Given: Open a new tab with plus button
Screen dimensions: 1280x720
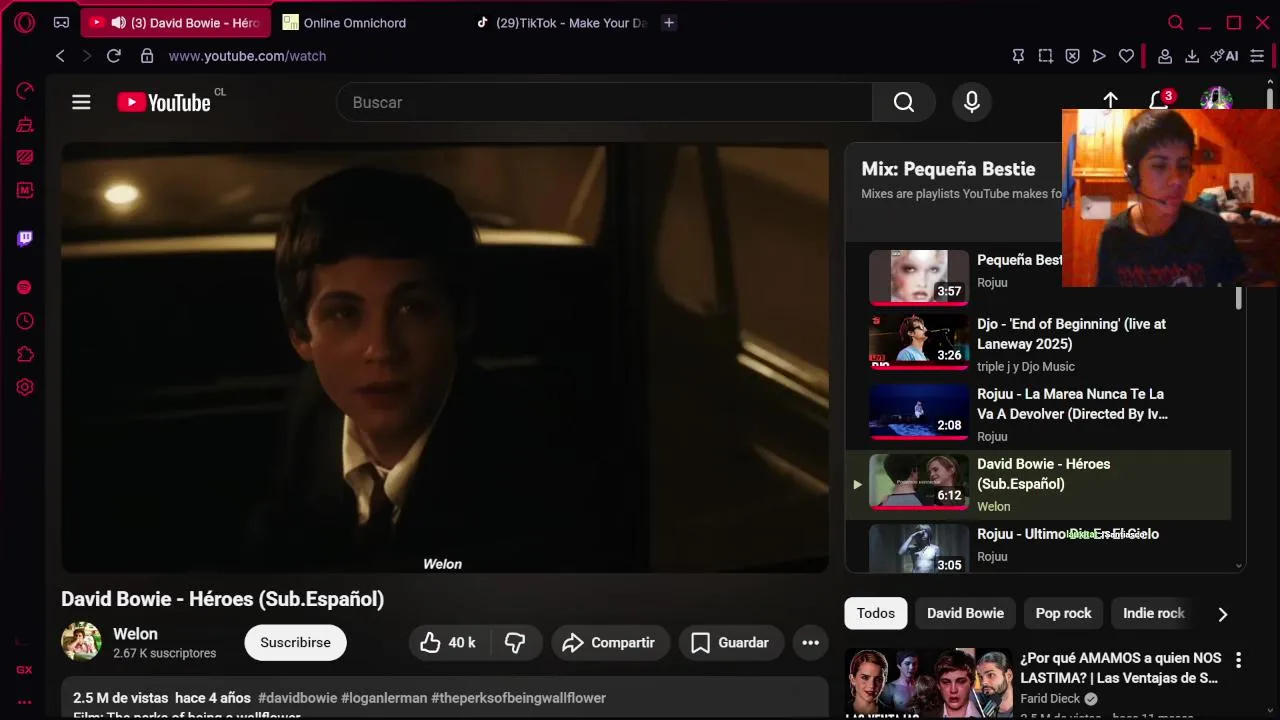Looking at the screenshot, I should (x=669, y=22).
